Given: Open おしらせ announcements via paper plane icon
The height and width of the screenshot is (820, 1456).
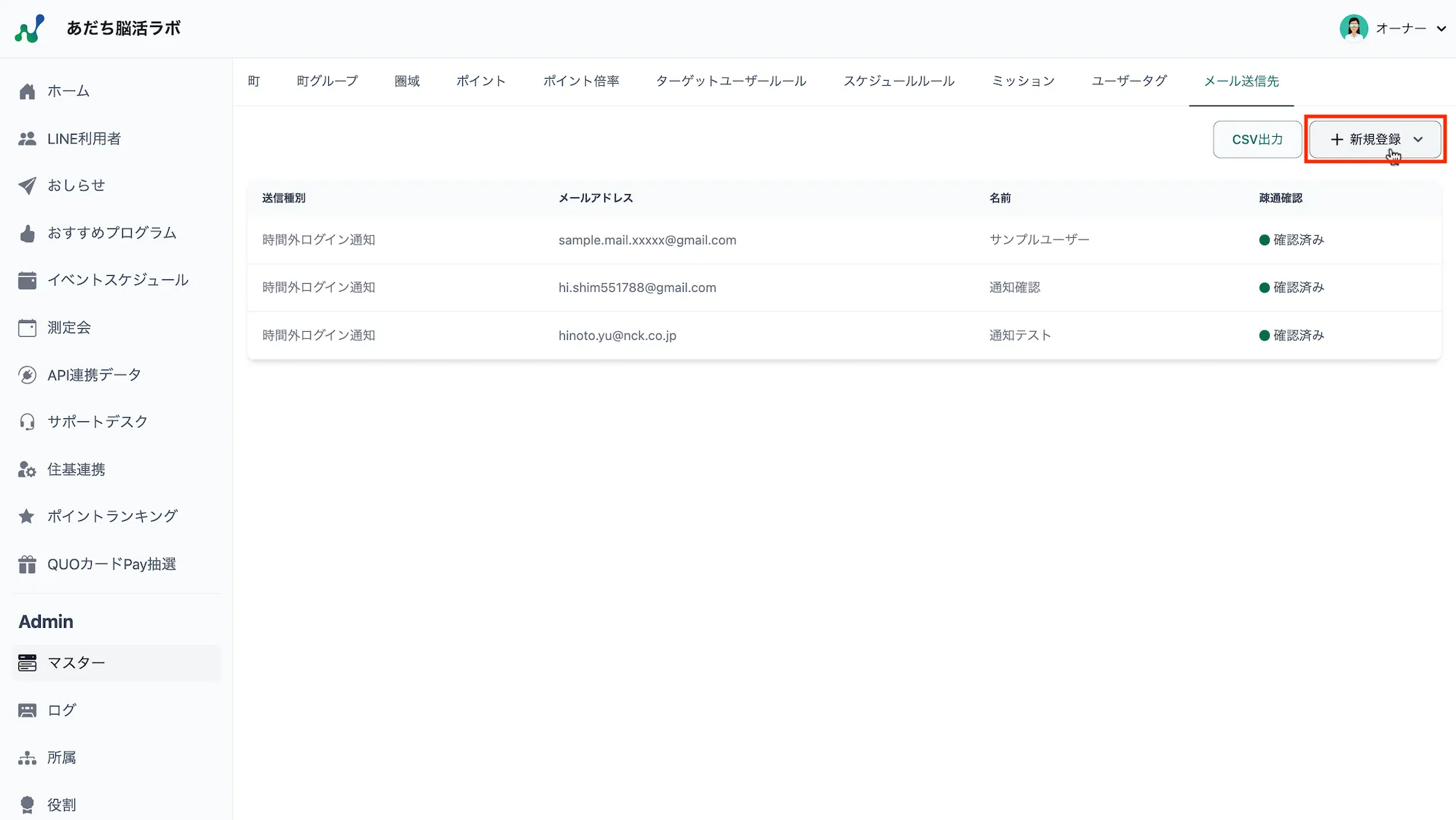Looking at the screenshot, I should [x=27, y=186].
